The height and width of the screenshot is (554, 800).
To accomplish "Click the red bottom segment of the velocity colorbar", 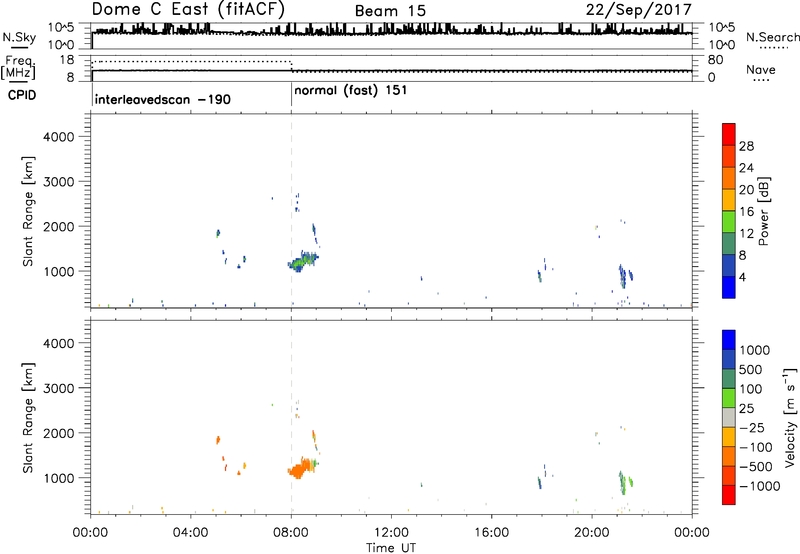I will (729, 495).
